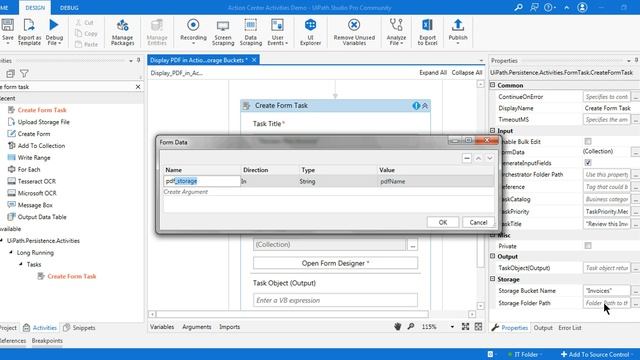The image size is (640, 360).
Task: Toggle Enable Bulk Edit checkbox
Action: tap(588, 141)
